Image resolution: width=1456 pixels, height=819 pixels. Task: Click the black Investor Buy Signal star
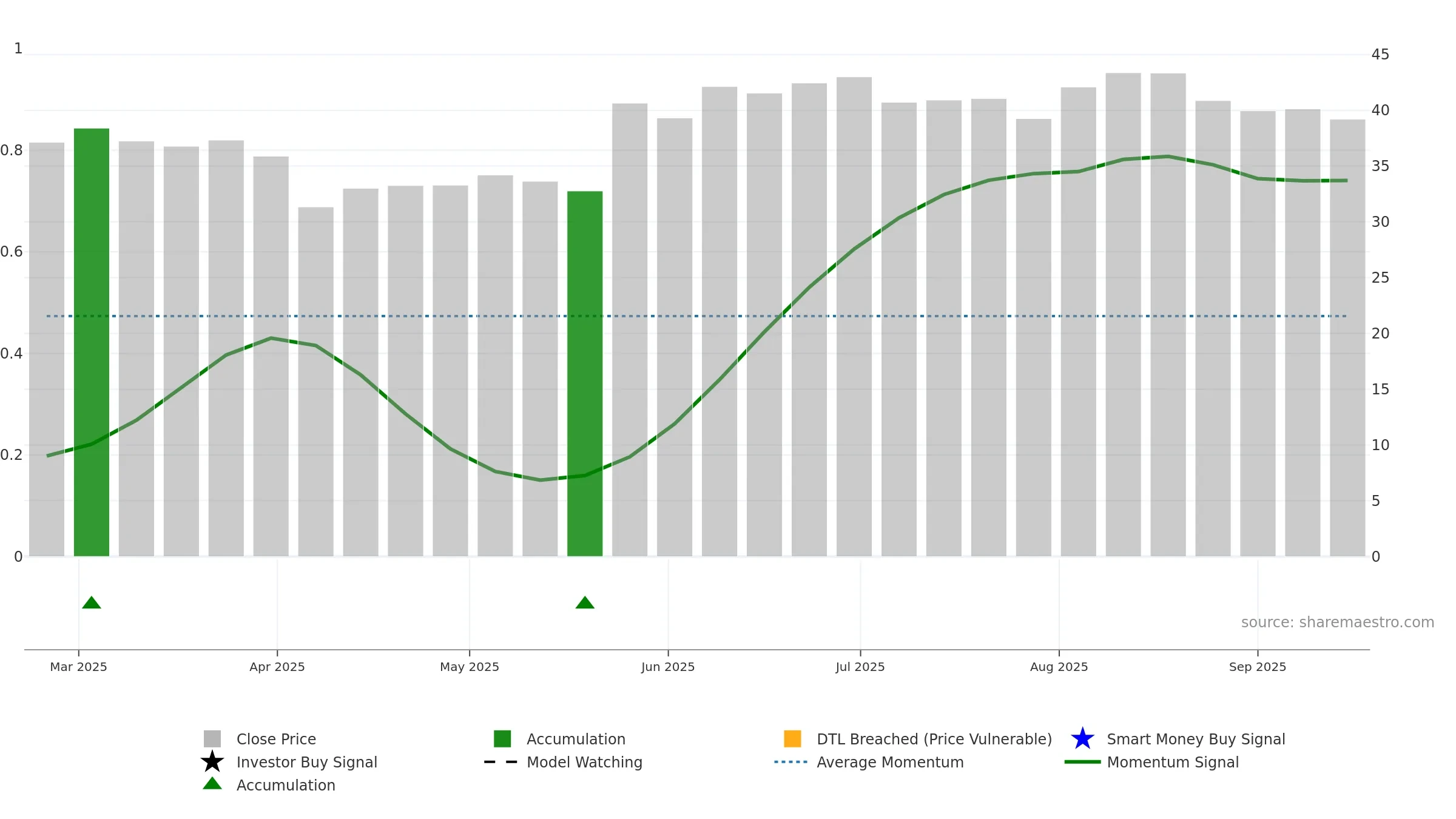pyautogui.click(x=212, y=762)
